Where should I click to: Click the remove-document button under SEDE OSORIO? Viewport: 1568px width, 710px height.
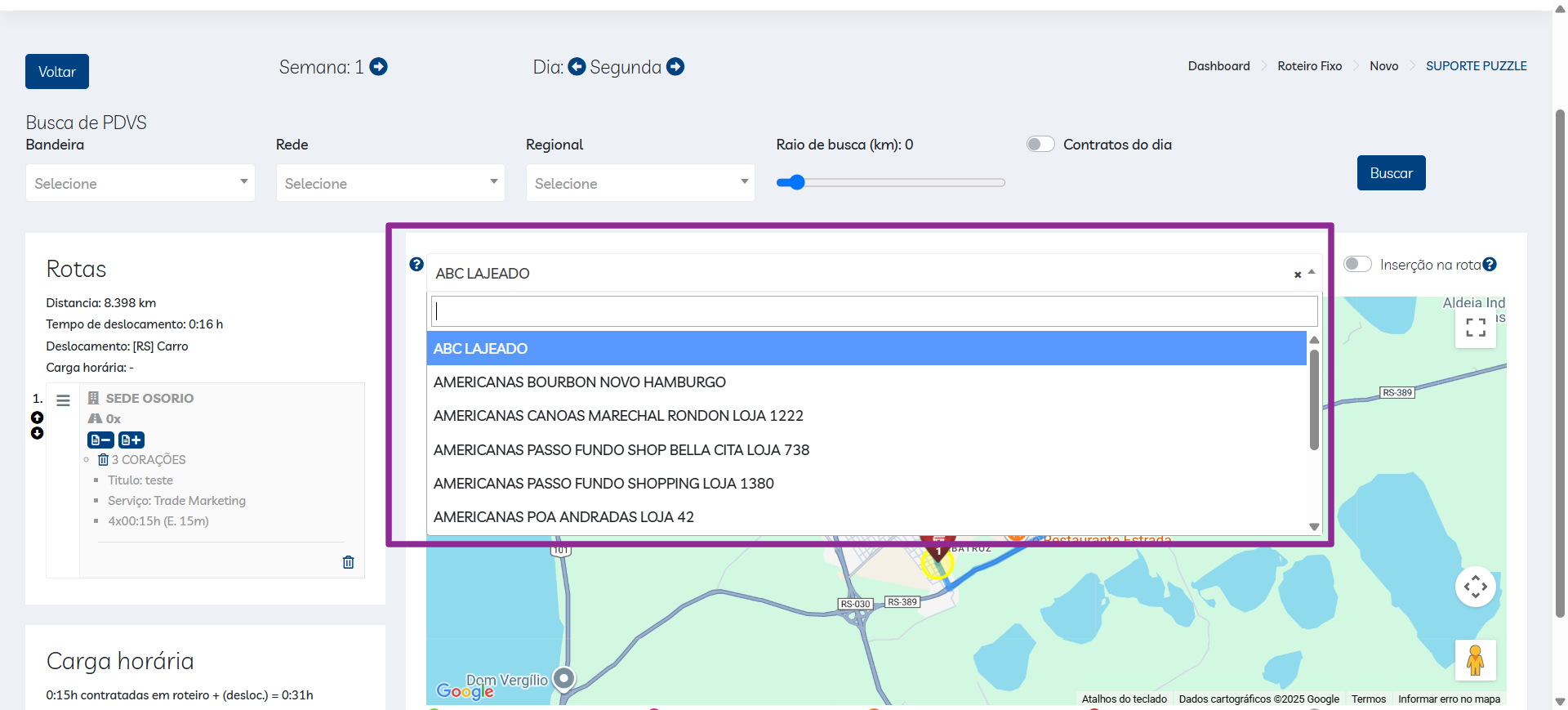(x=100, y=440)
